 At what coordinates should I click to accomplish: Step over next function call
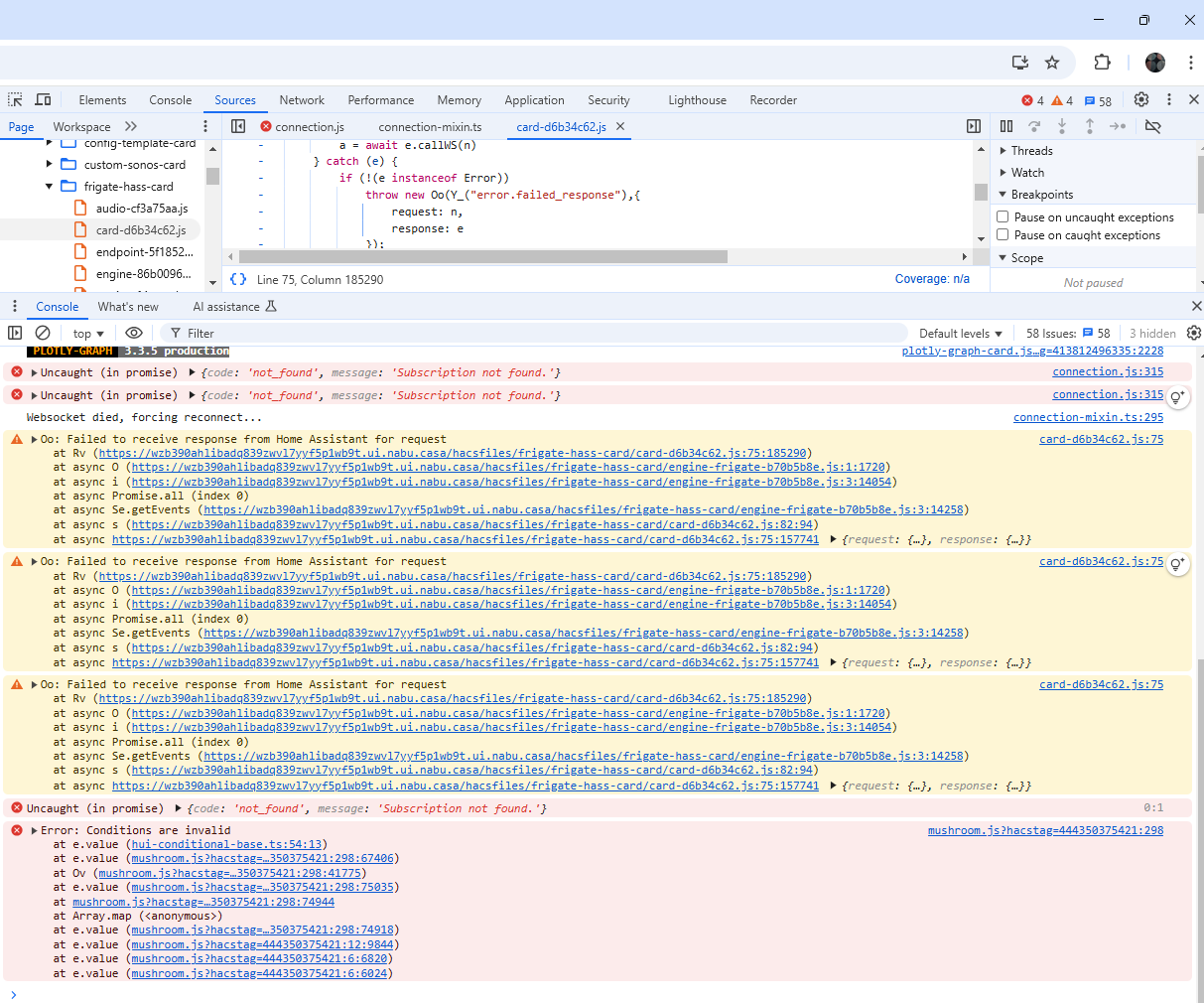pos(1034,126)
